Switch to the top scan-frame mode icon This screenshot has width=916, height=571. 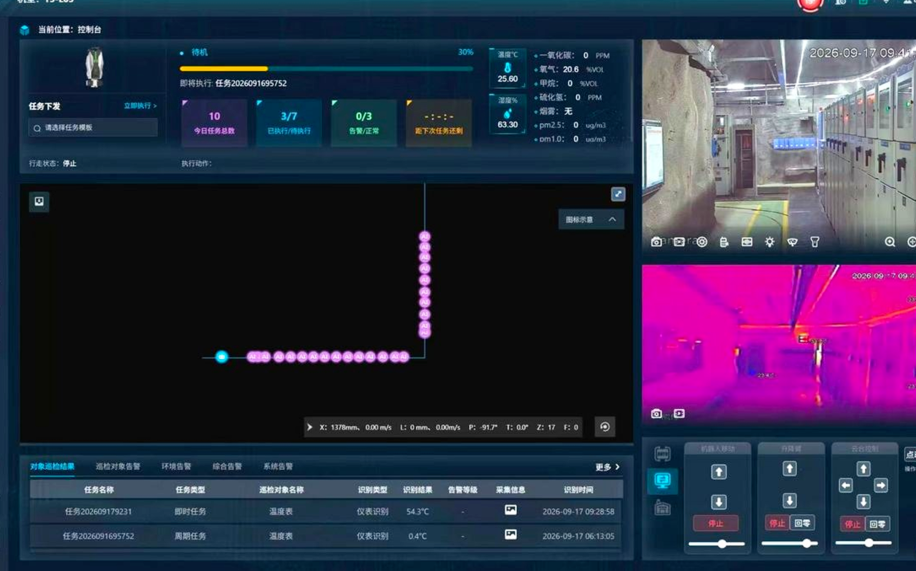(662, 454)
